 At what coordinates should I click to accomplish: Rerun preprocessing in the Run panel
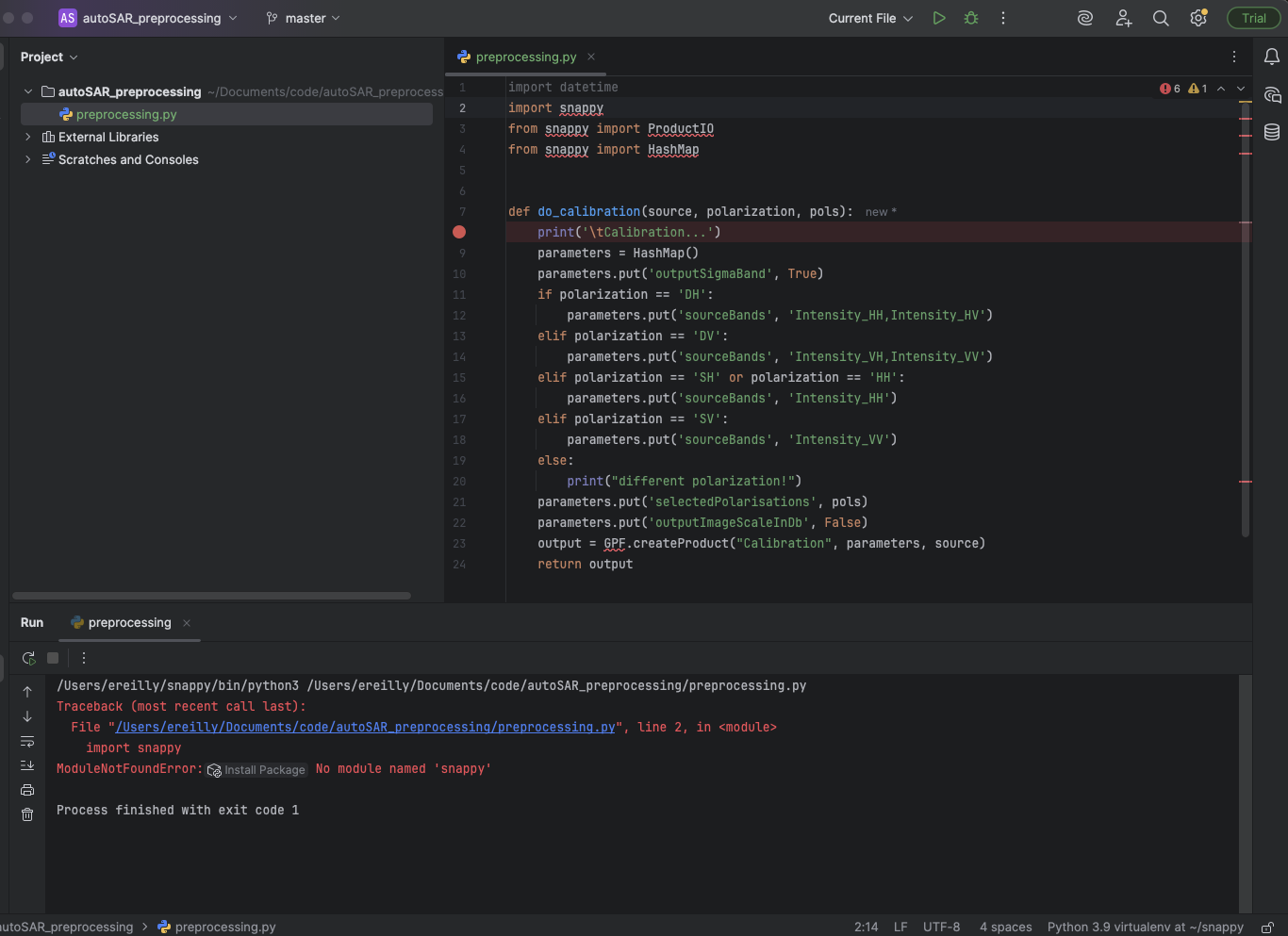(28, 658)
